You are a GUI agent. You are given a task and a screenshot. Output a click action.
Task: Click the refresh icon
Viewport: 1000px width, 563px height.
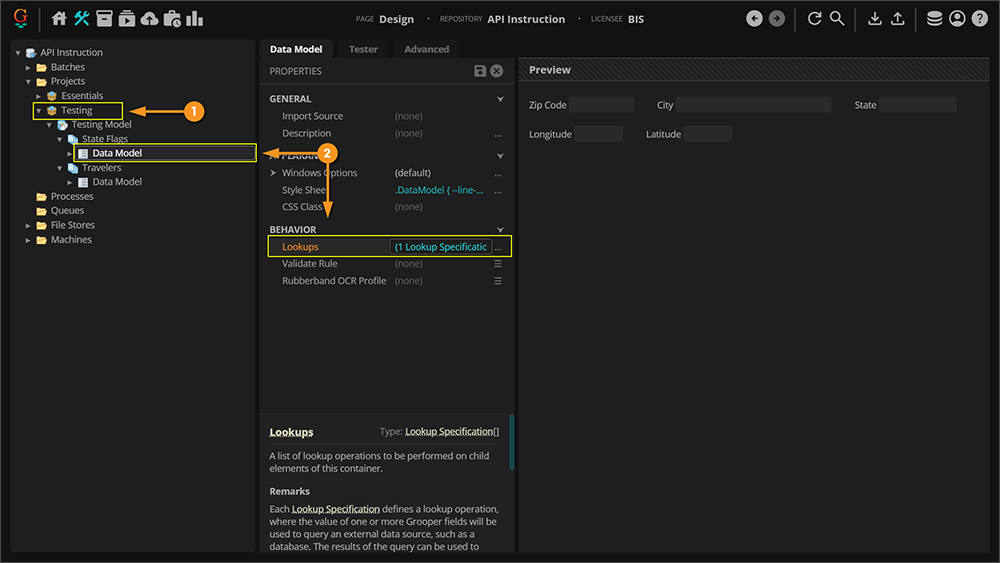click(x=814, y=19)
